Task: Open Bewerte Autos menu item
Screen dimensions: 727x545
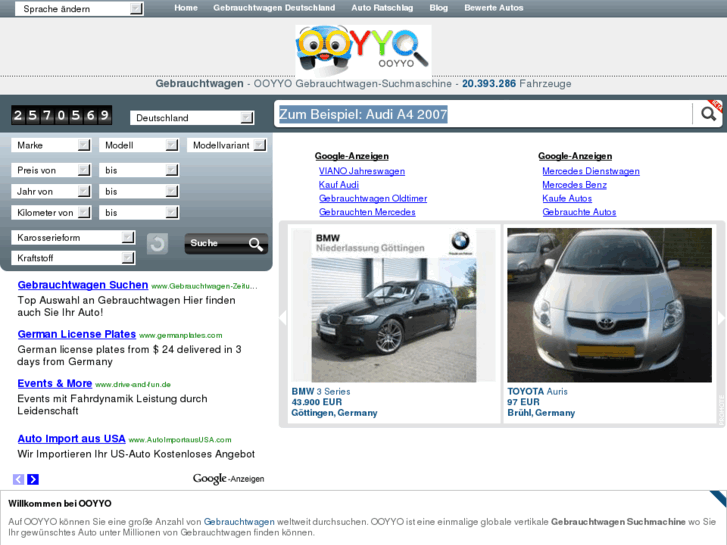Action: pos(494,8)
